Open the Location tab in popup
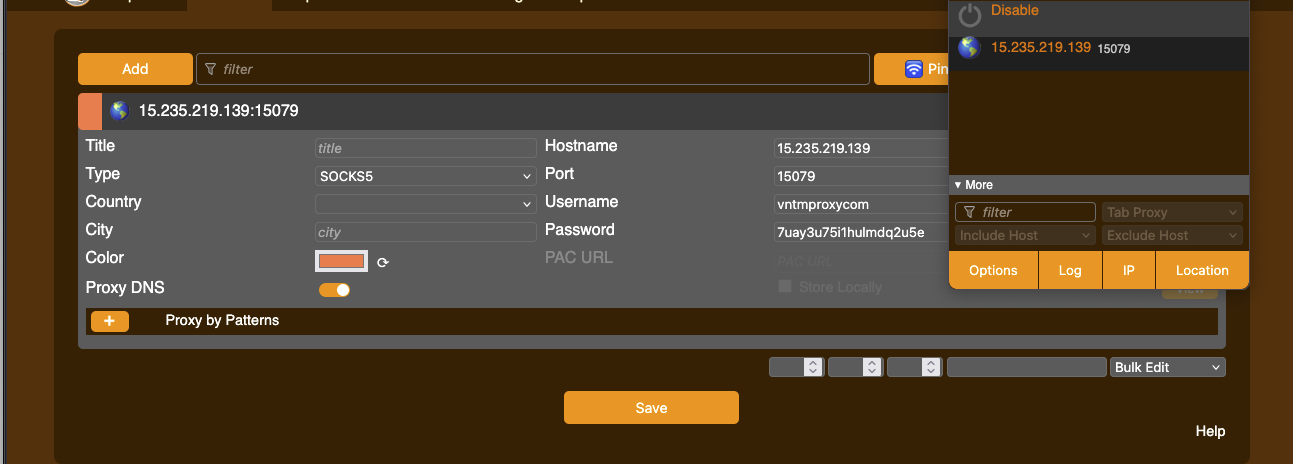Screen dimensions: 1293x464 point(1202,270)
